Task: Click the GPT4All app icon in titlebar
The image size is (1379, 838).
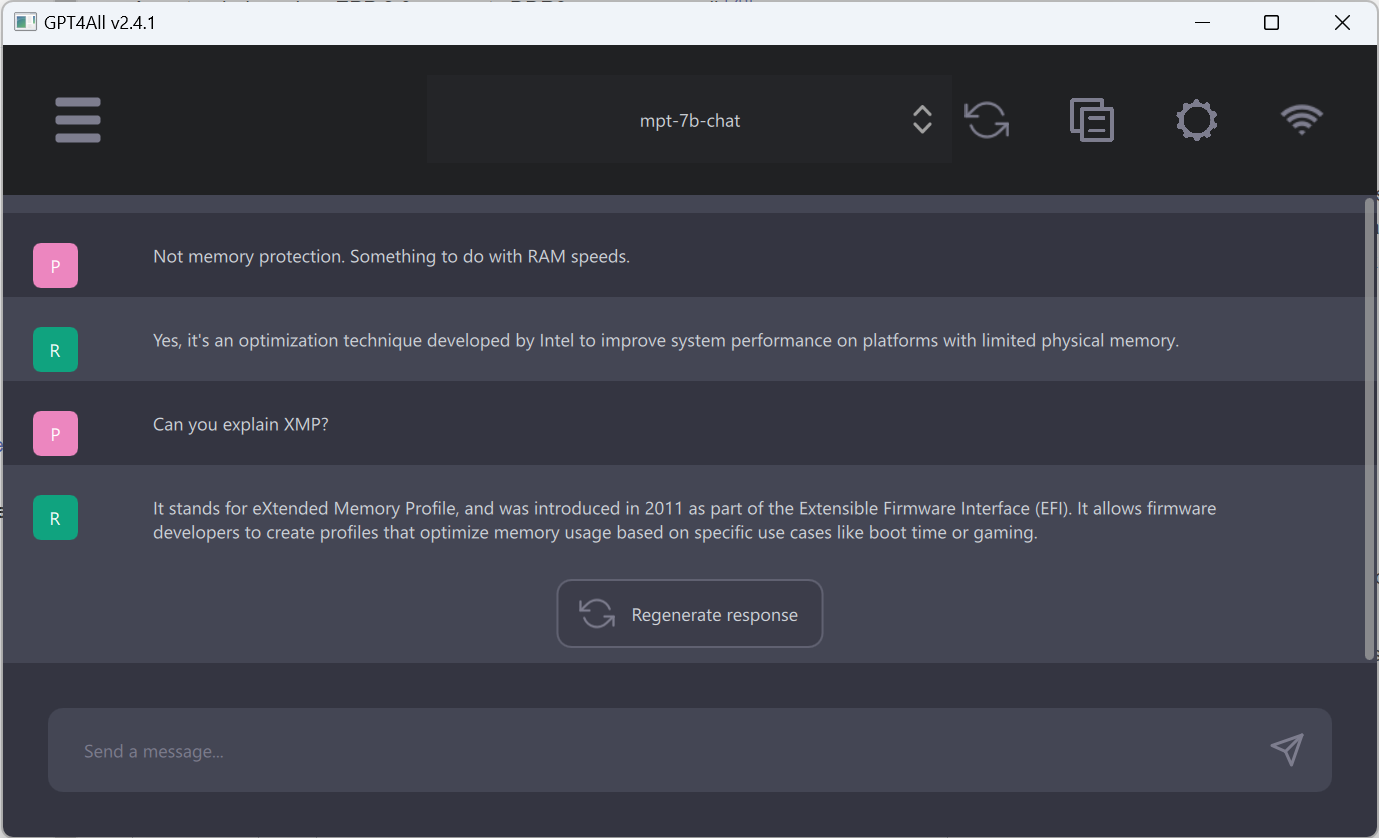Action: click(x=25, y=21)
